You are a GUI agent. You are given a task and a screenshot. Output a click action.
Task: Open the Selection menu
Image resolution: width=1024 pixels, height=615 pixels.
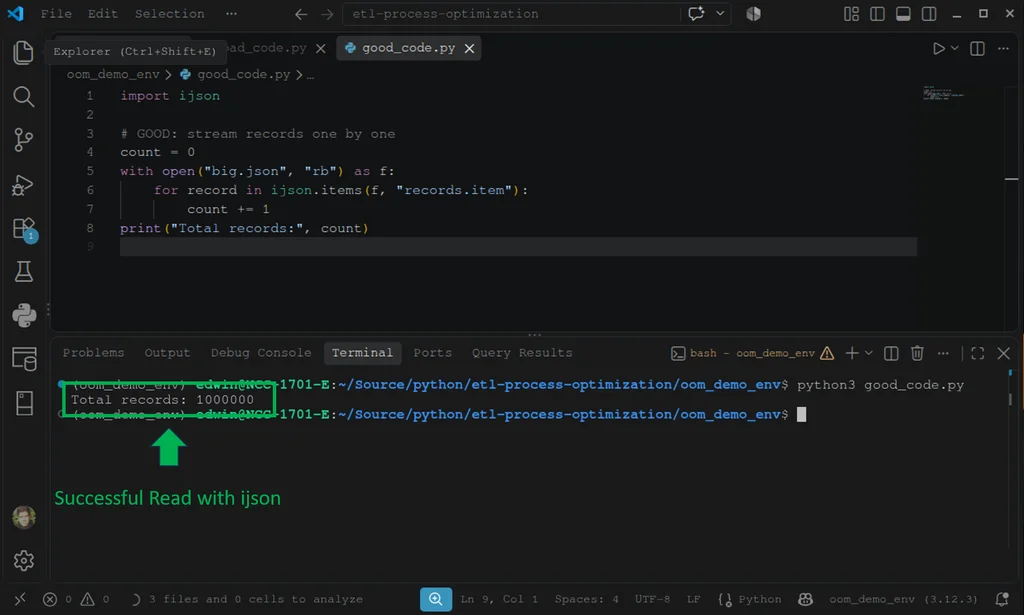point(169,14)
